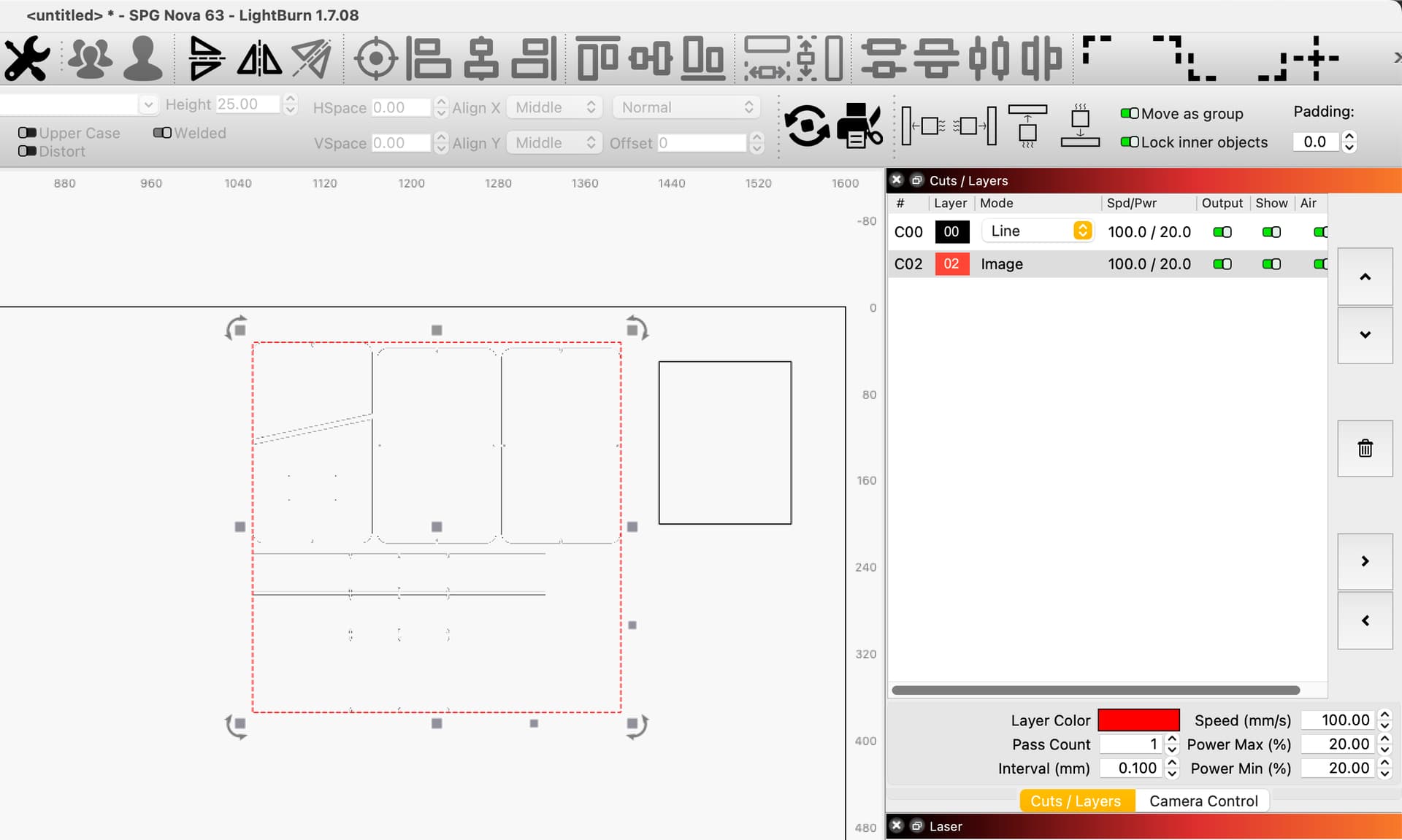Select Align horizontal centers tool
This screenshot has width=1402, height=840.
pyautogui.click(x=482, y=58)
